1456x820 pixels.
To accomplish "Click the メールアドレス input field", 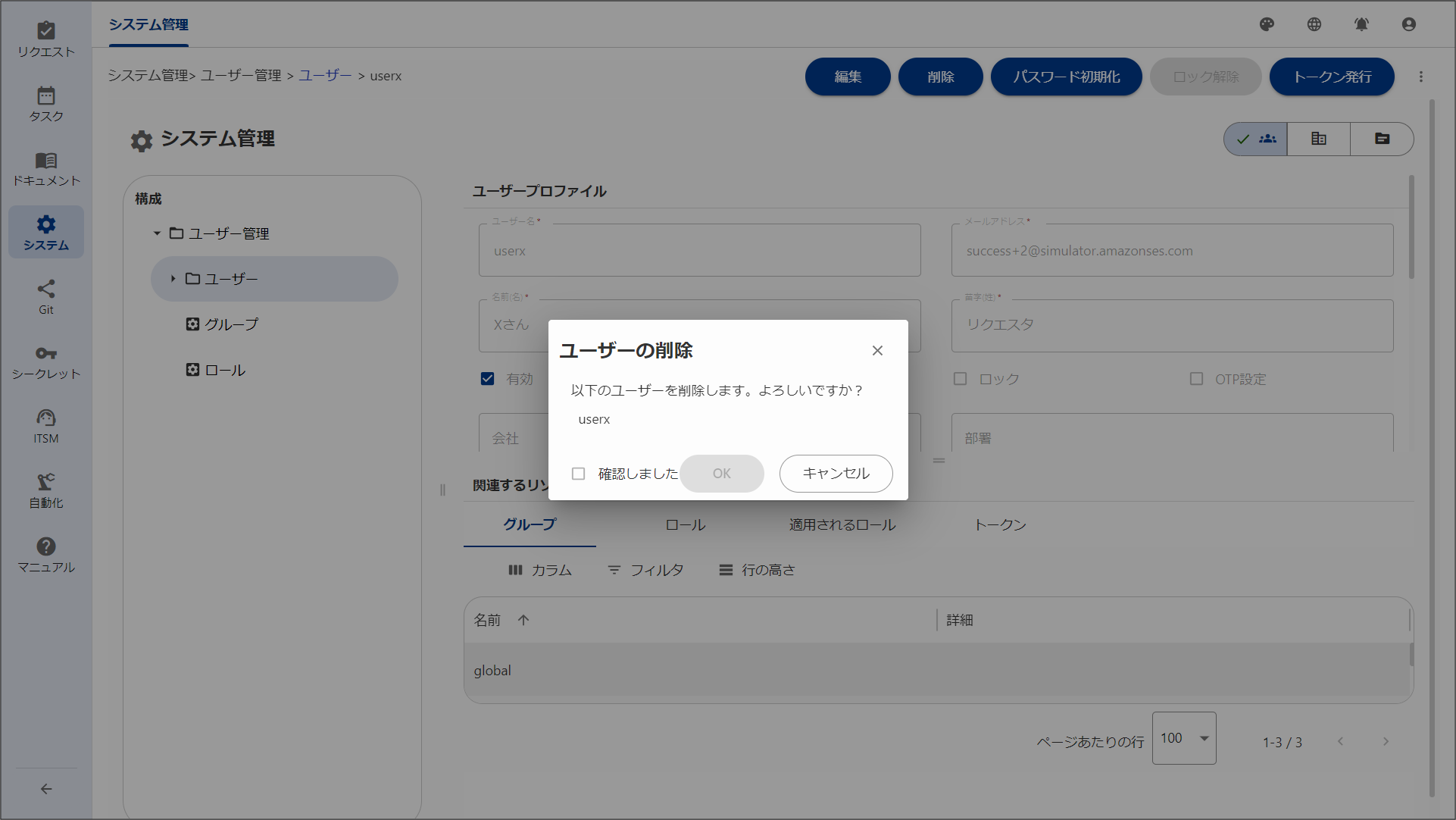I will point(1173,250).
